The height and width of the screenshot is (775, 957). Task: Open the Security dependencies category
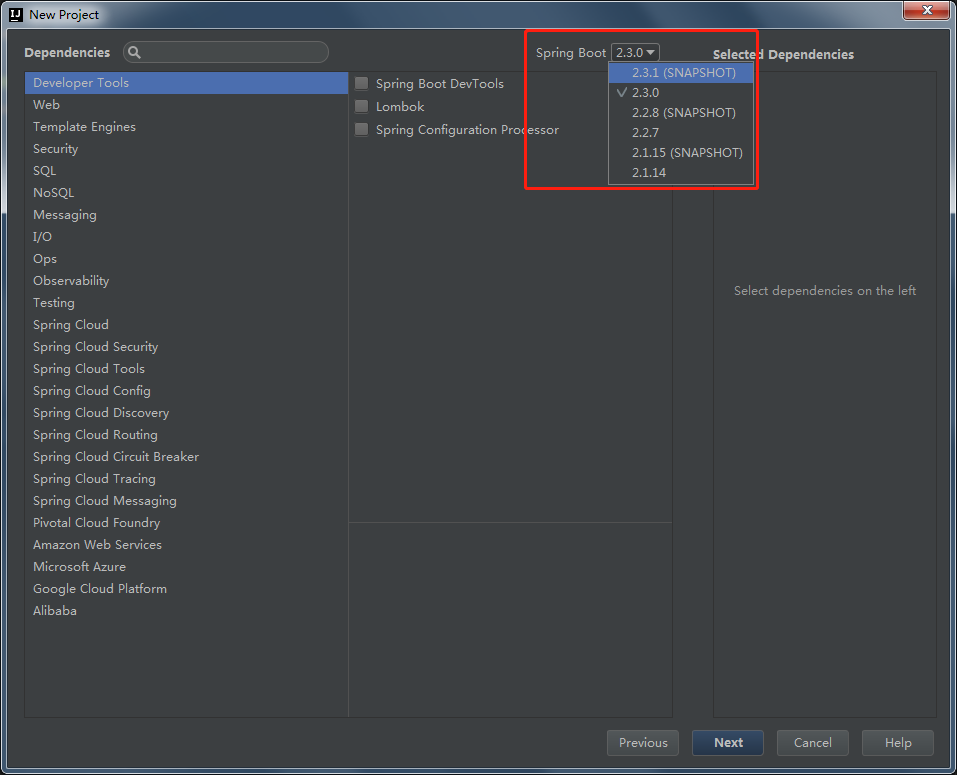(55, 148)
